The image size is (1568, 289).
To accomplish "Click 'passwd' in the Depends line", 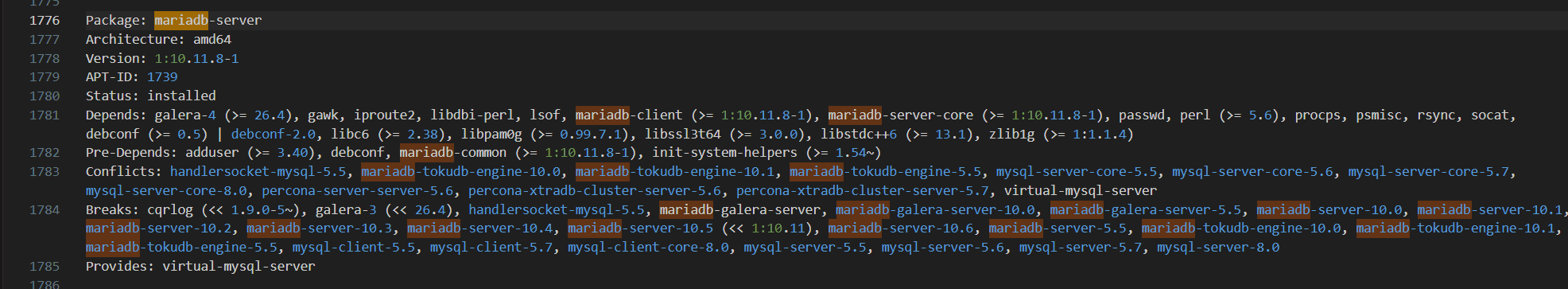I will coord(1142,115).
